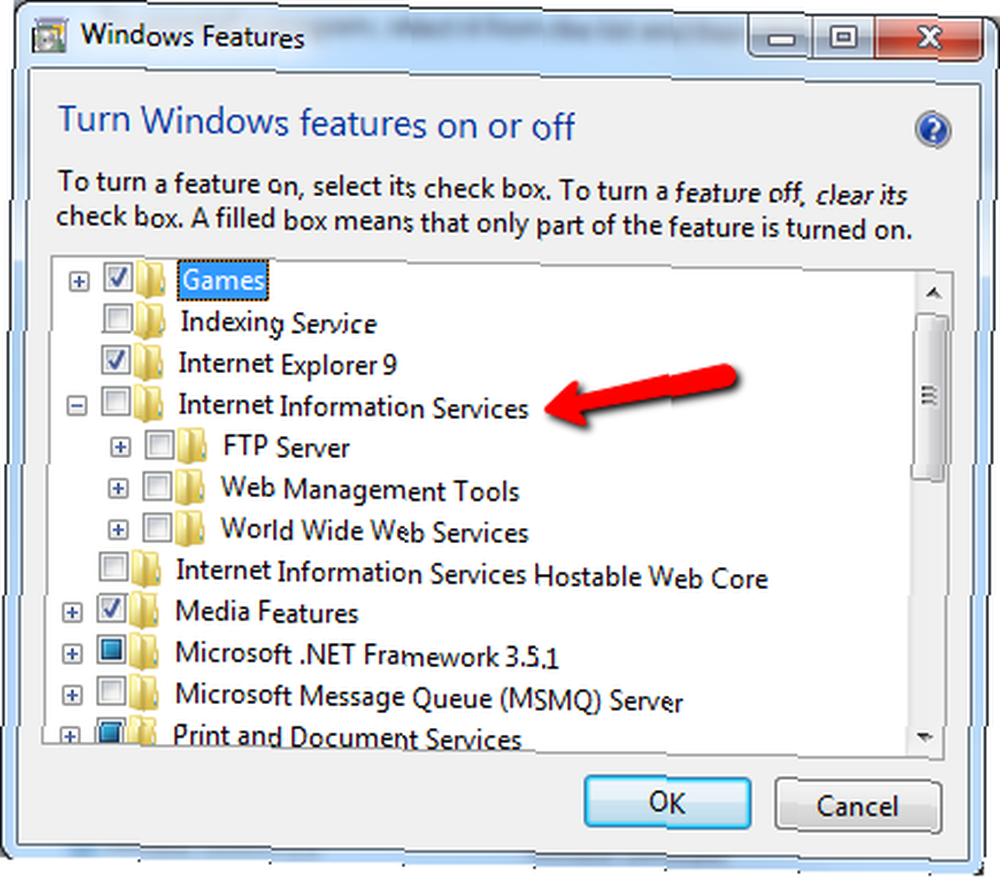
Task: Toggle the Microsoft .NET Framework 3.5.1 checkbox
Action: point(112,649)
